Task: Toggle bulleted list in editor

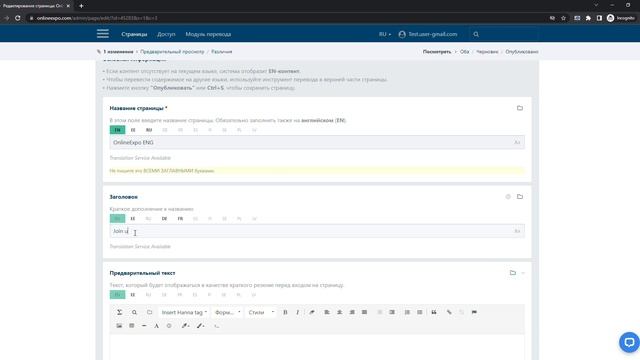Action: tap(420, 312)
